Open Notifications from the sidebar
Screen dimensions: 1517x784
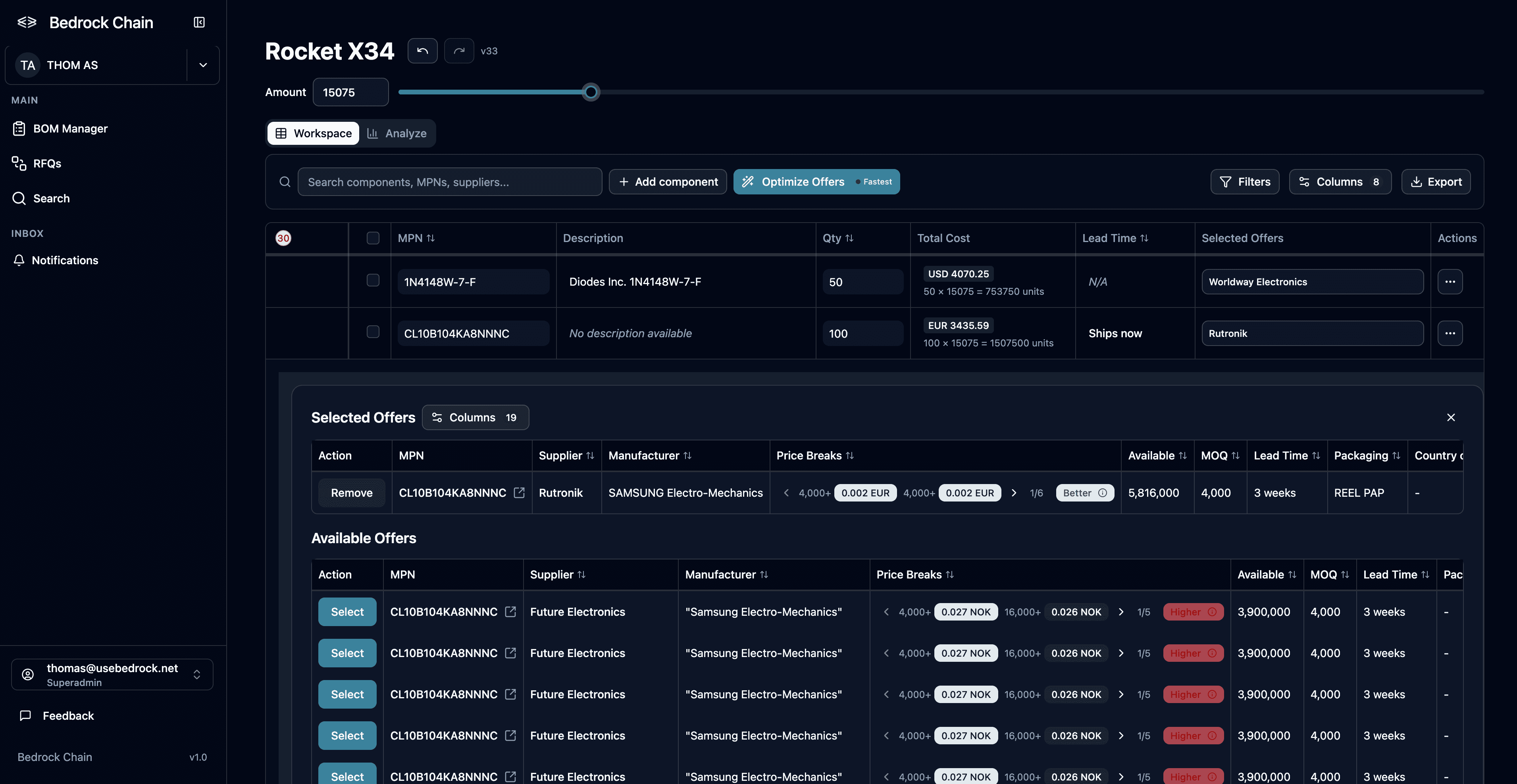65,259
